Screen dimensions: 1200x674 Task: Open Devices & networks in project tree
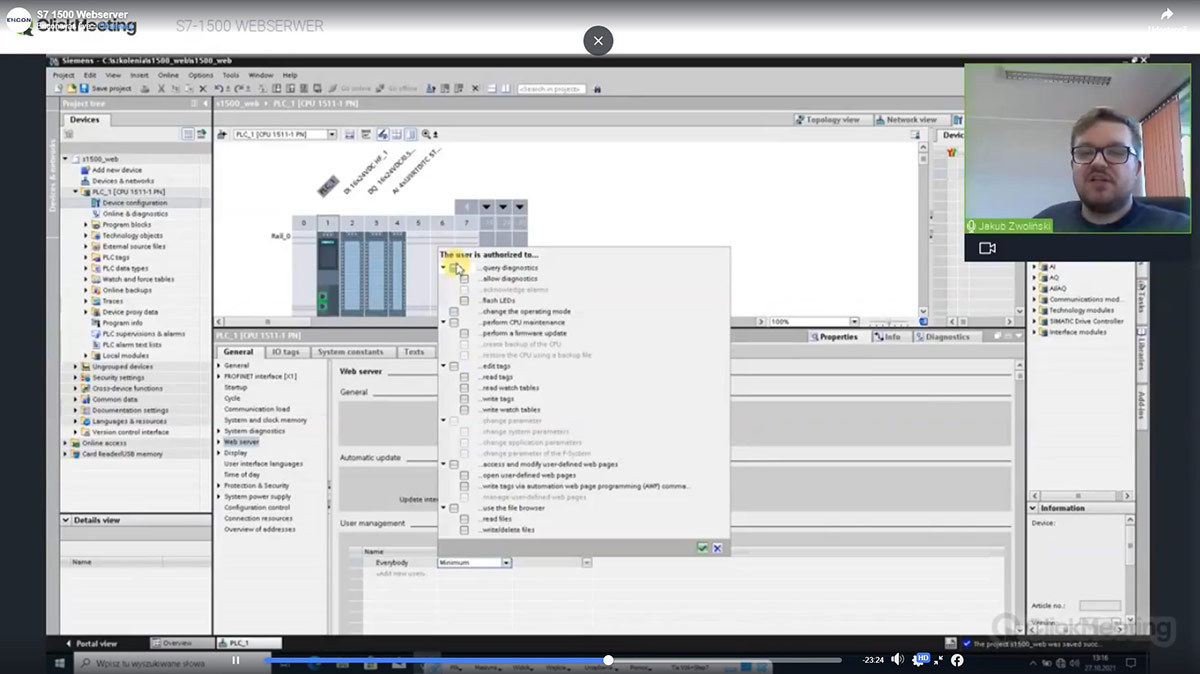tap(123, 181)
